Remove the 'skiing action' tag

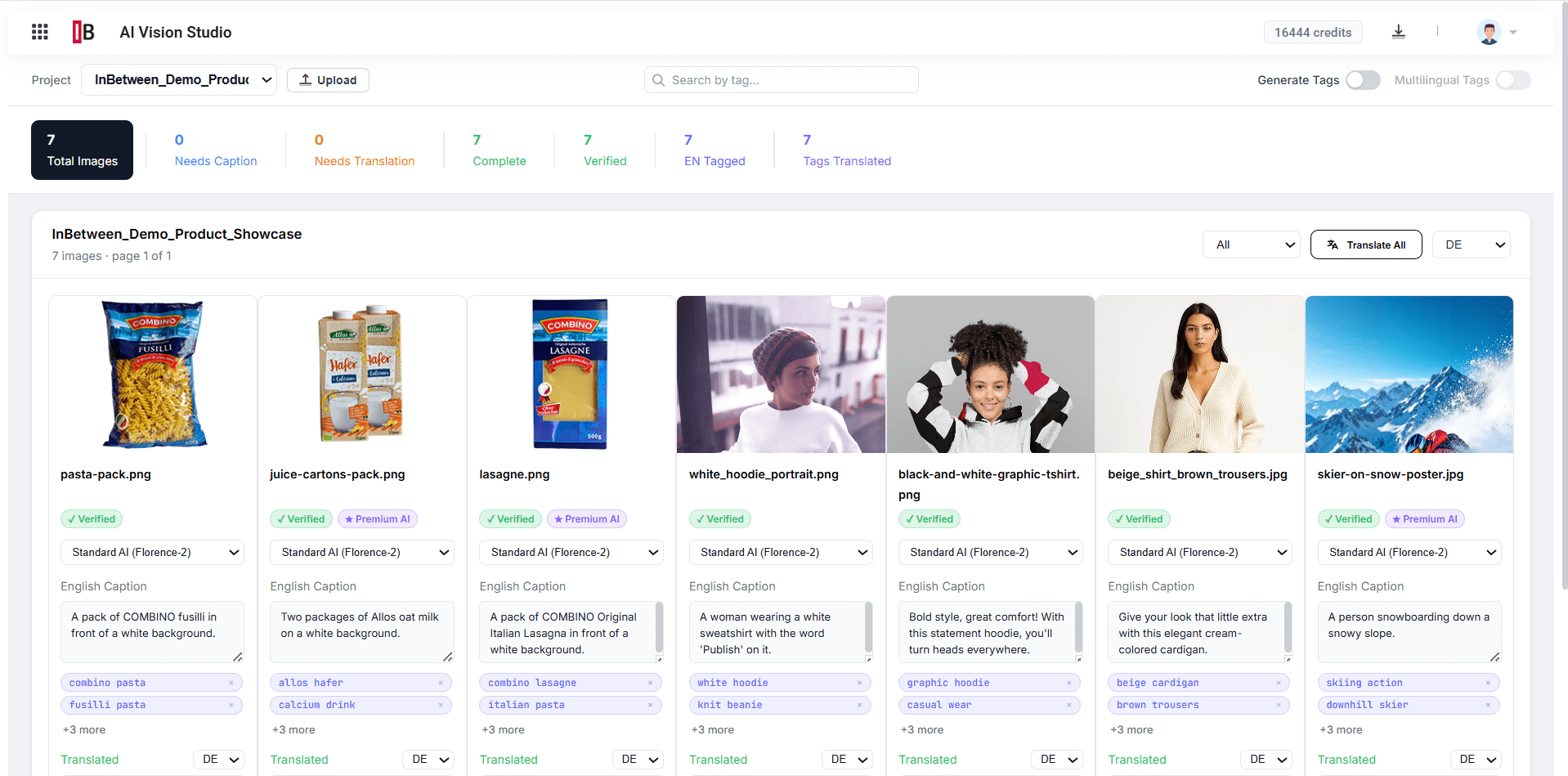[x=1488, y=683]
